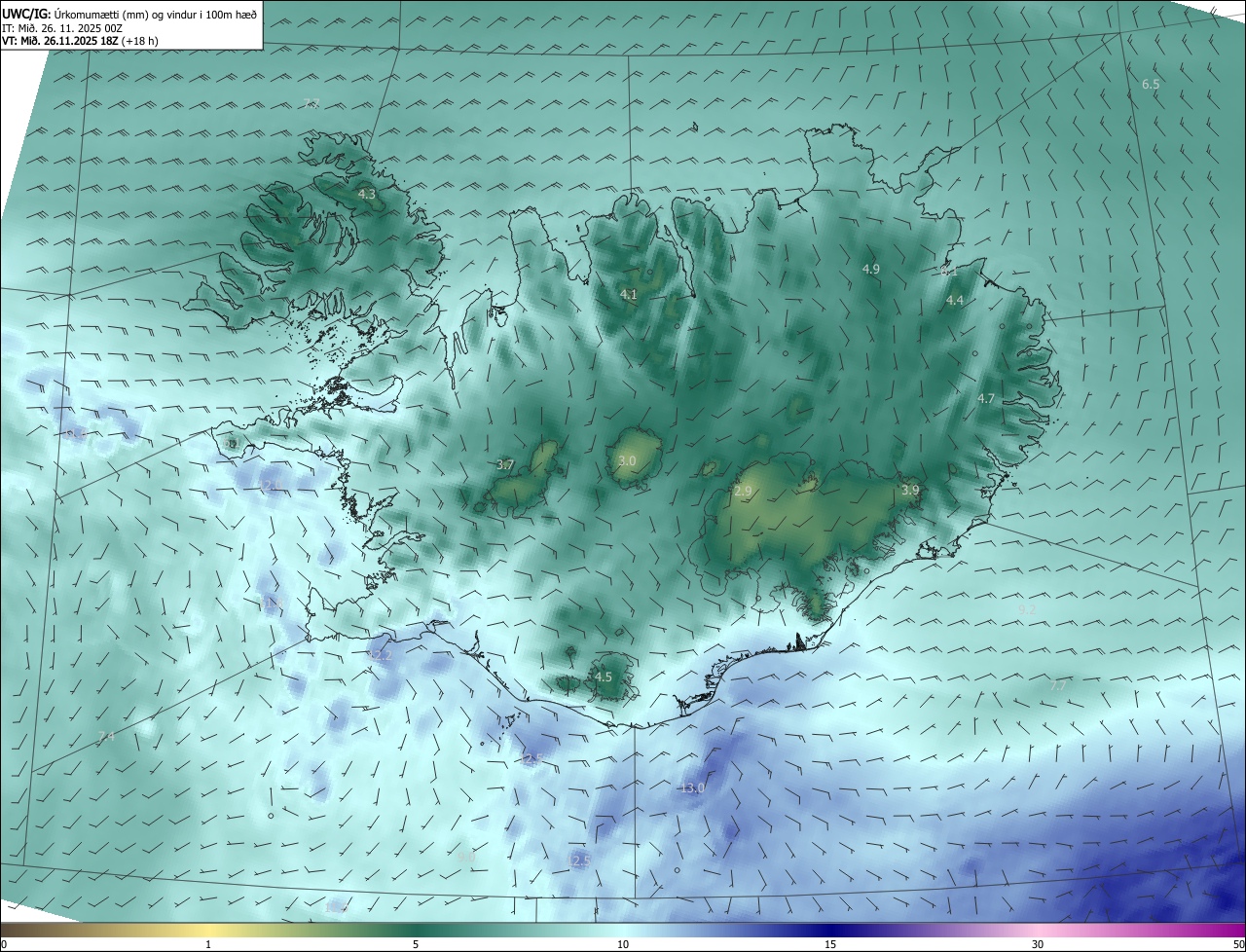This screenshot has width=1246, height=952.
Task: Click the 4.9 value on the map
Action: [x=871, y=269]
